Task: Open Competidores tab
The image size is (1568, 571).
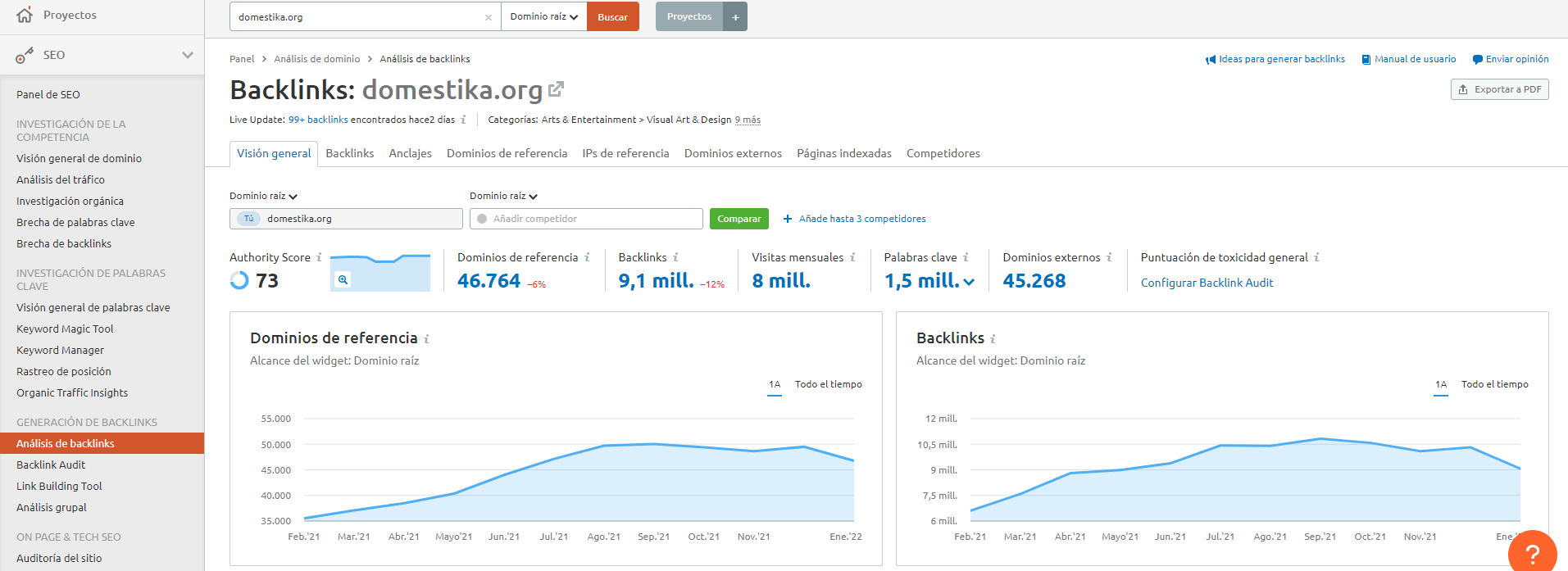Action: pos(943,153)
